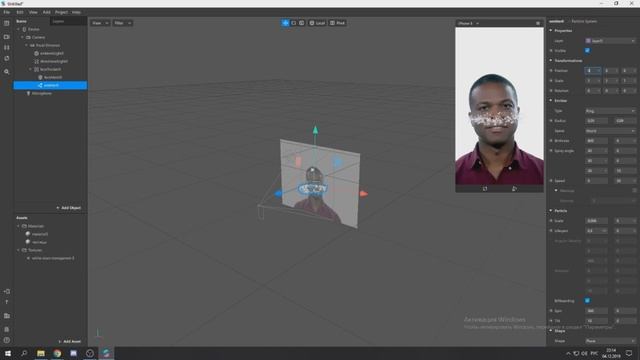Open the Spark AR Studio taskbar icon
Image resolution: width=640 pixels, height=360 pixels.
pyautogui.click(x=106, y=353)
